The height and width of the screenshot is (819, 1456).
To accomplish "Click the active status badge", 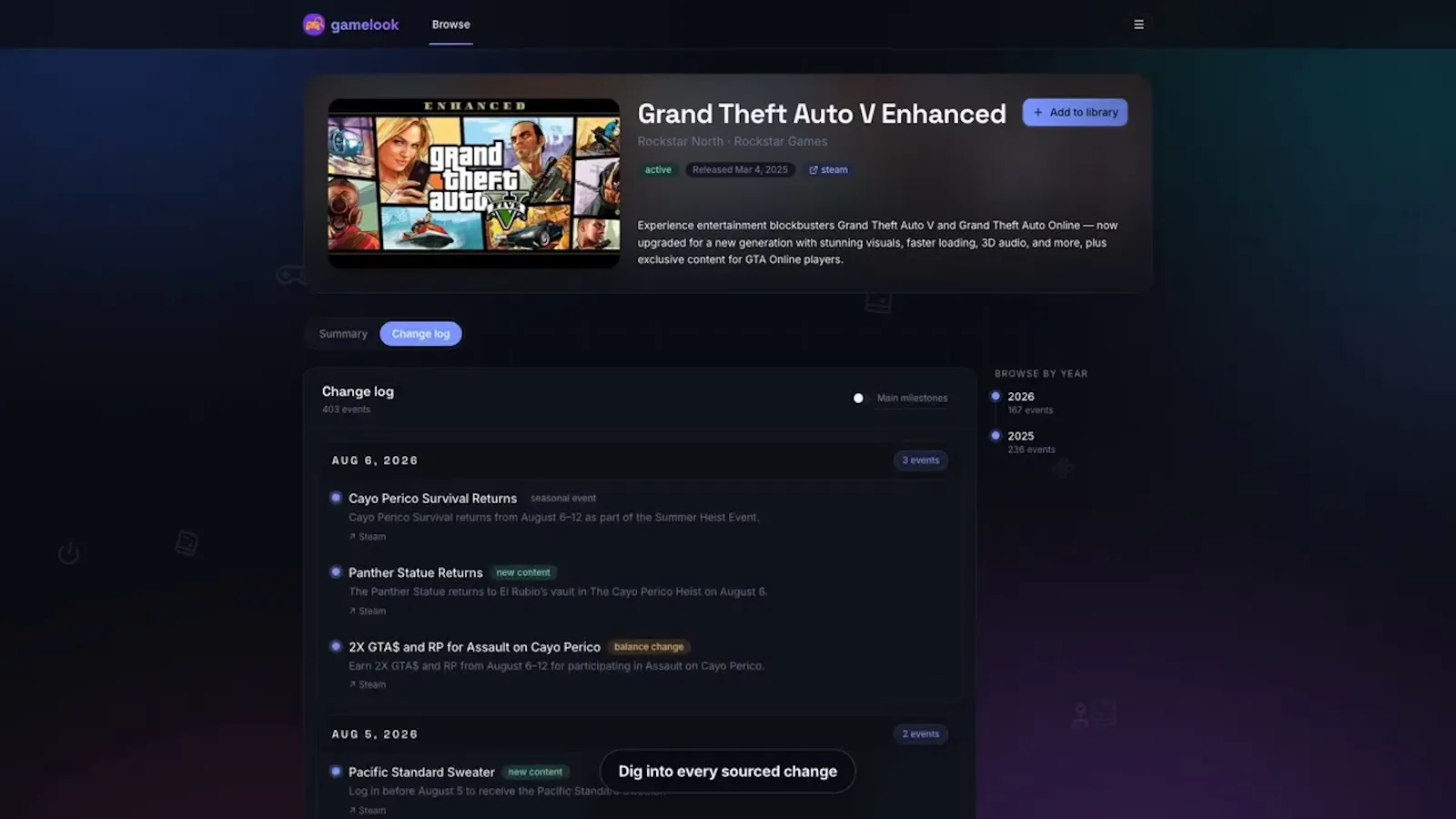I will tap(658, 169).
